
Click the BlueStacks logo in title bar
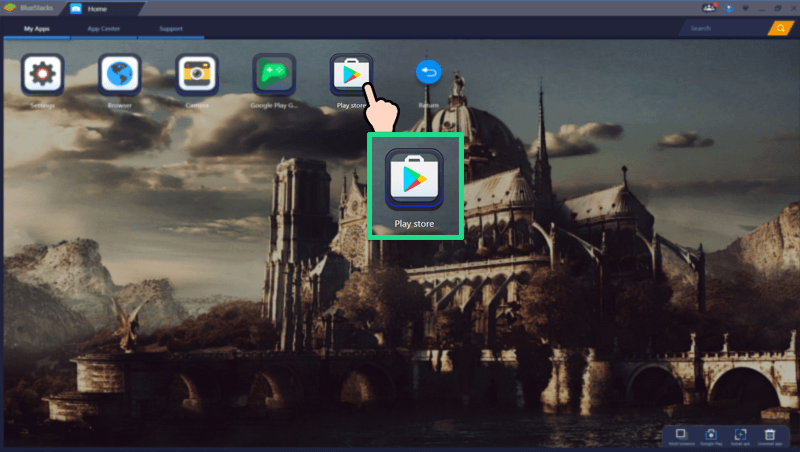pyautogui.click(x=10, y=8)
